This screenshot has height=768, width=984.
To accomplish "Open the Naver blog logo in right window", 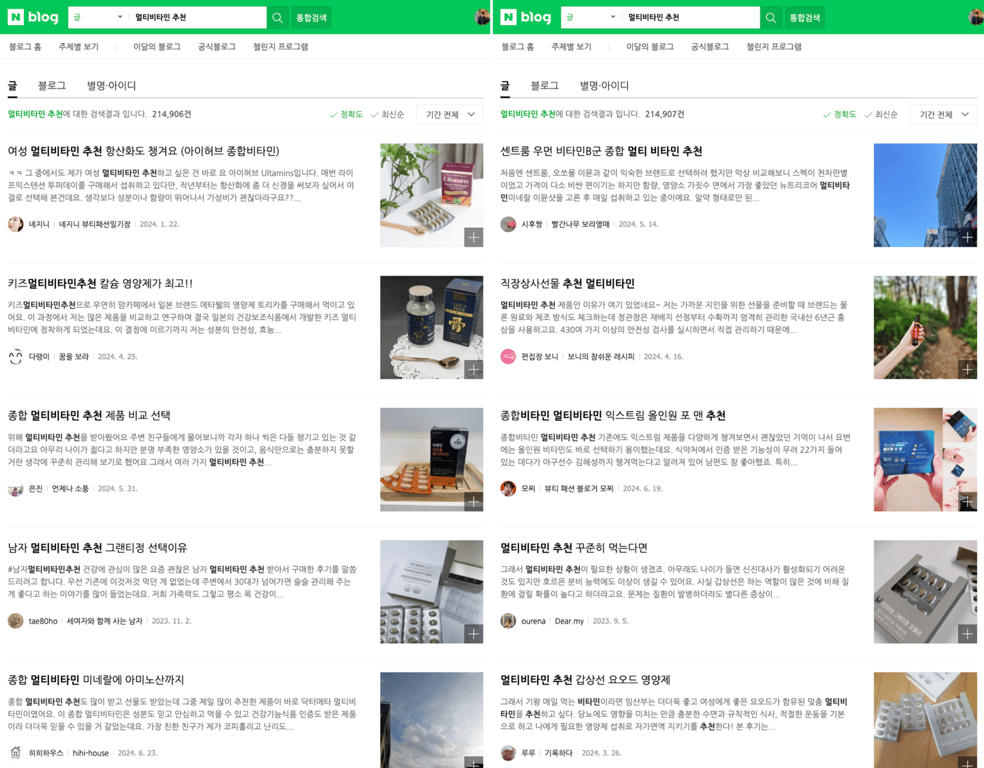I will tap(526, 17).
